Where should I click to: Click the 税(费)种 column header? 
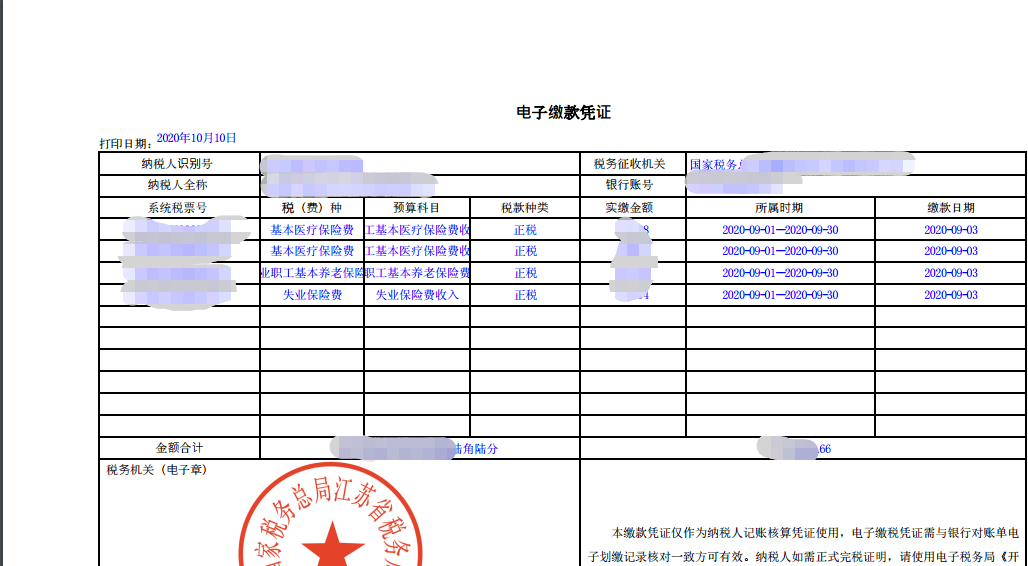coord(312,208)
